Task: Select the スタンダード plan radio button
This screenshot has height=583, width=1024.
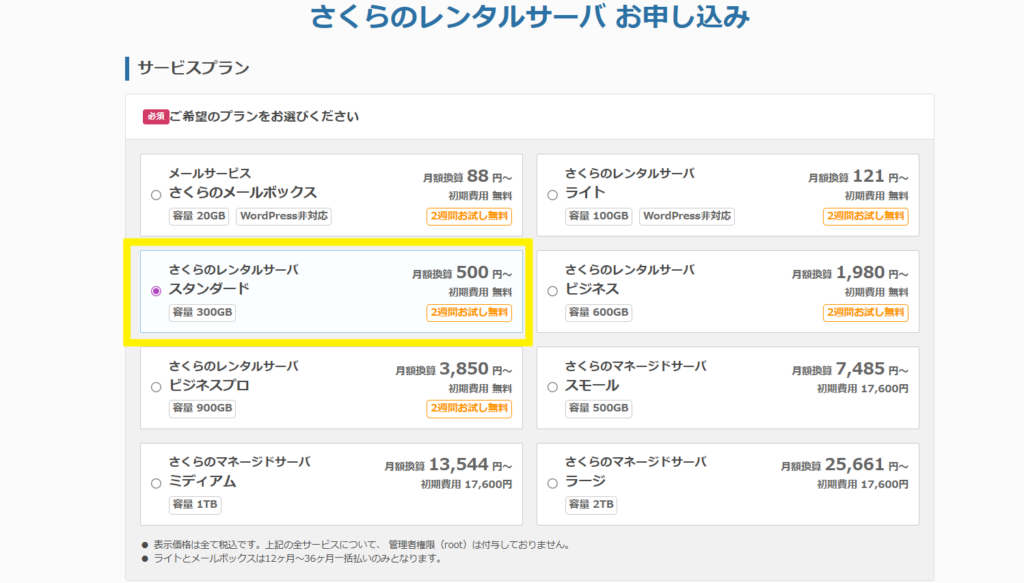Action: (155, 291)
